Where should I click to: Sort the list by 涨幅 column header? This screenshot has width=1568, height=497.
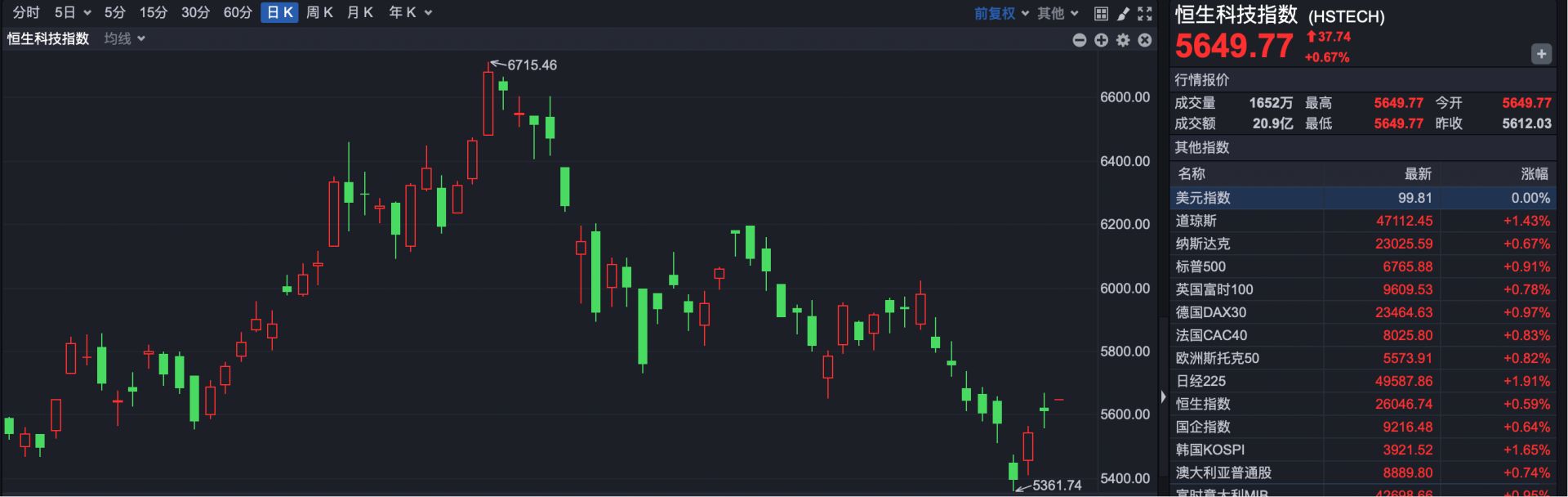click(x=1534, y=173)
